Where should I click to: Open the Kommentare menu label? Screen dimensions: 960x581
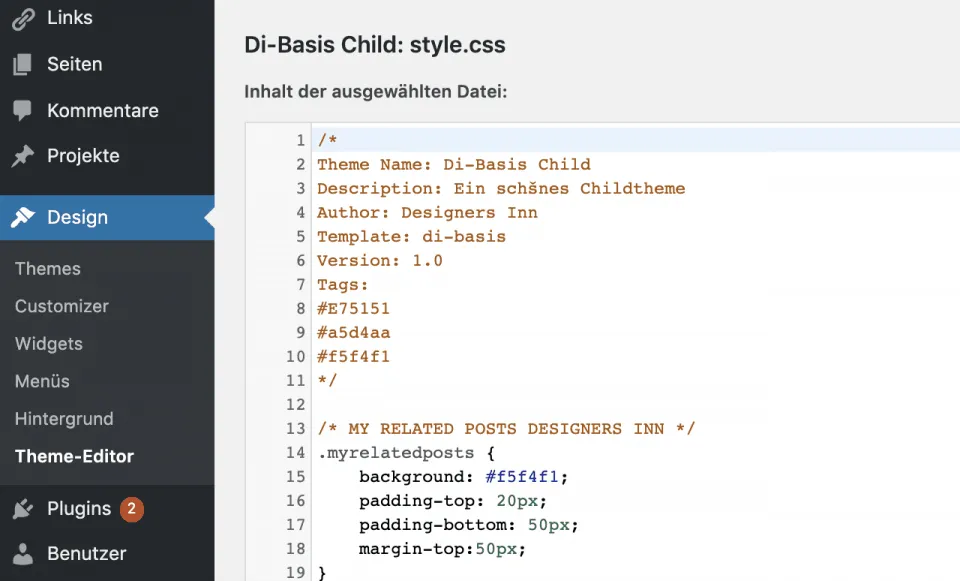click(x=103, y=111)
